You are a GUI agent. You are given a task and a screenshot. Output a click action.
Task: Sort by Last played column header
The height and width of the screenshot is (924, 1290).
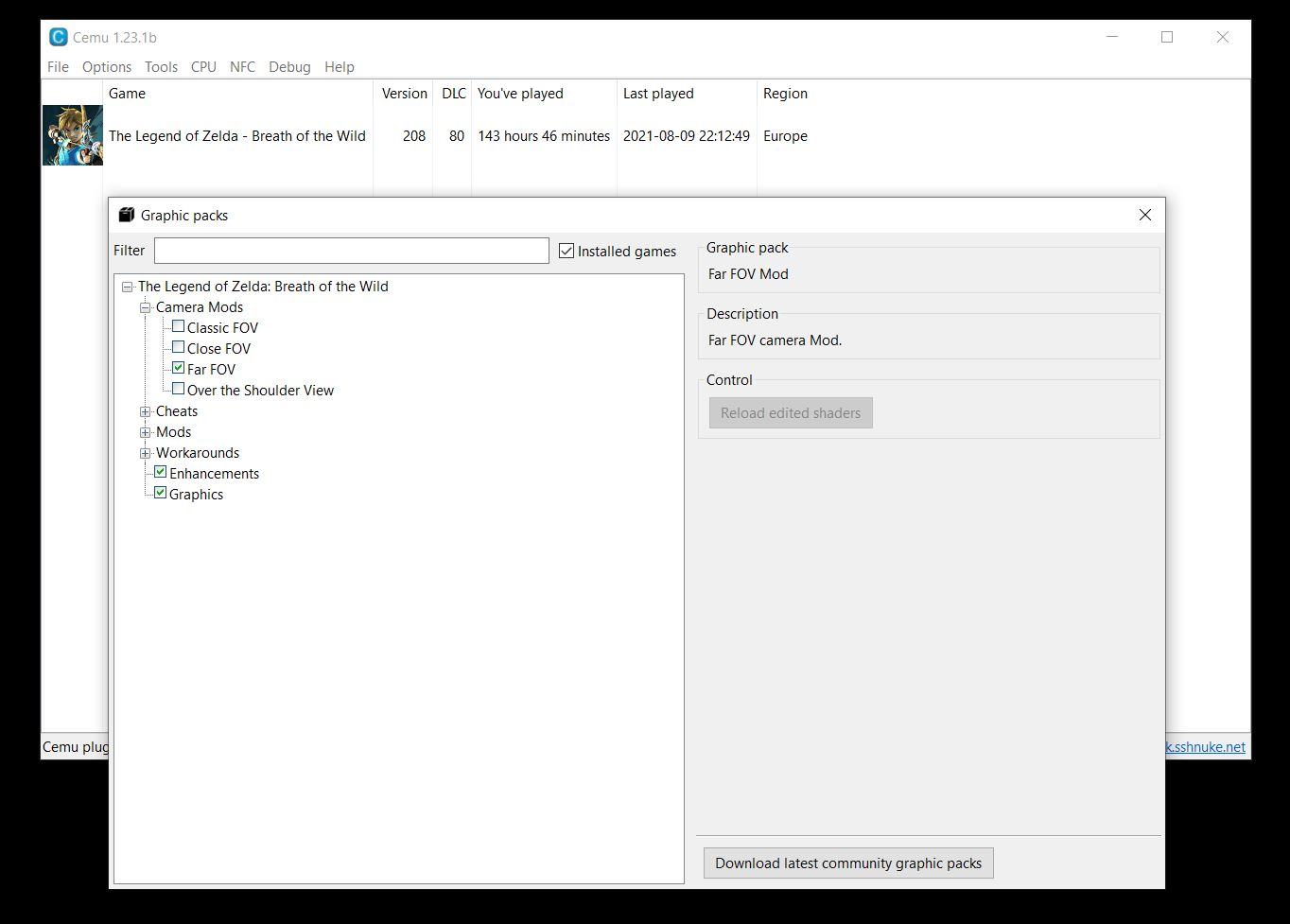[x=687, y=94]
